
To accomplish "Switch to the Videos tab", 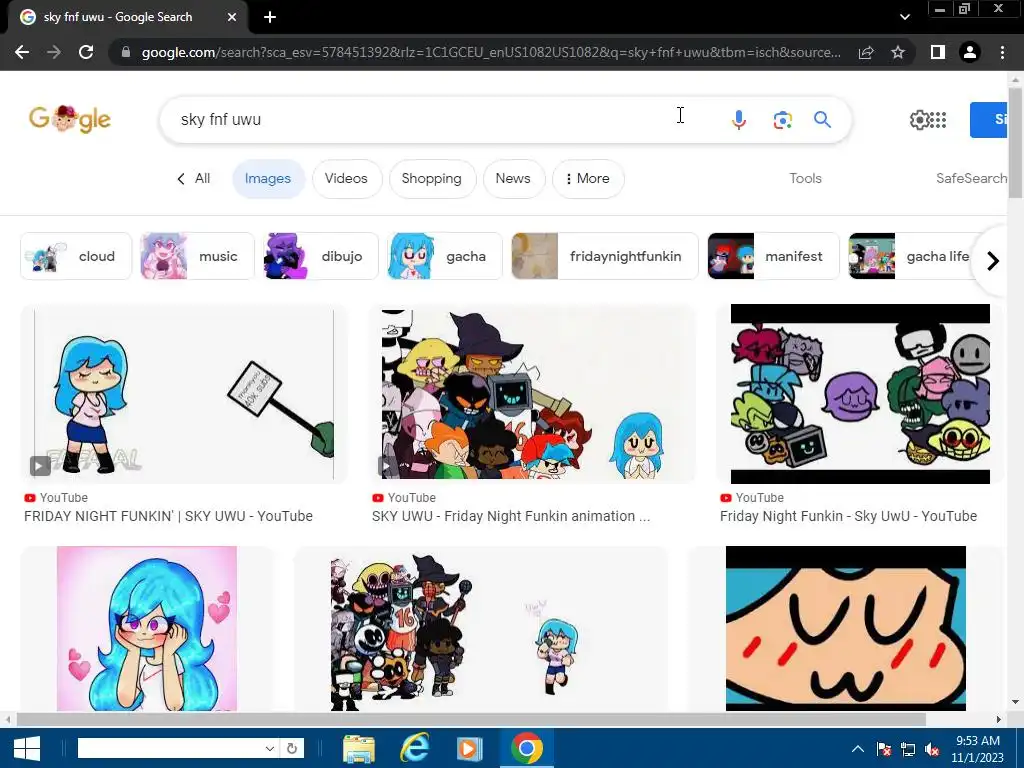I will pos(346,178).
